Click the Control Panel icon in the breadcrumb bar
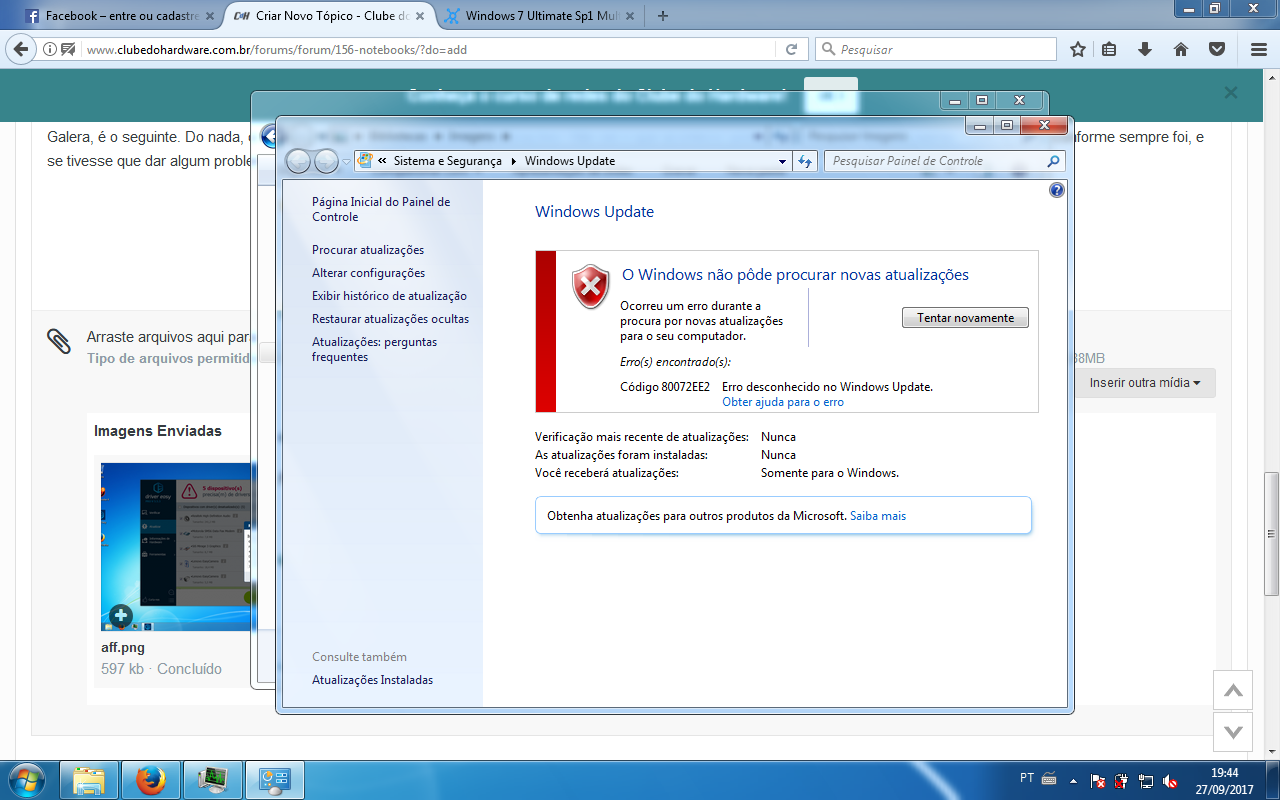The width and height of the screenshot is (1280, 800). pyautogui.click(x=365, y=161)
